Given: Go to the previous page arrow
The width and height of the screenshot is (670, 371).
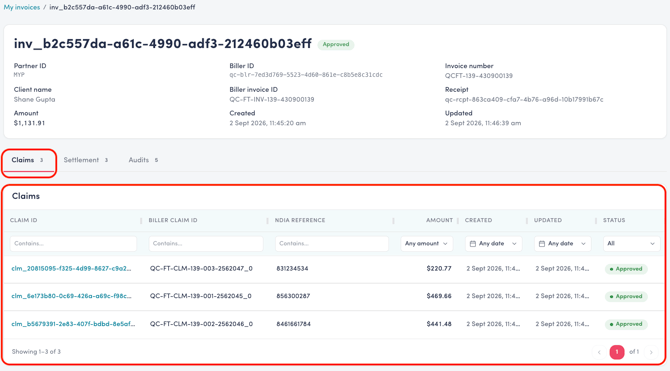Looking at the screenshot, I should [x=599, y=352].
